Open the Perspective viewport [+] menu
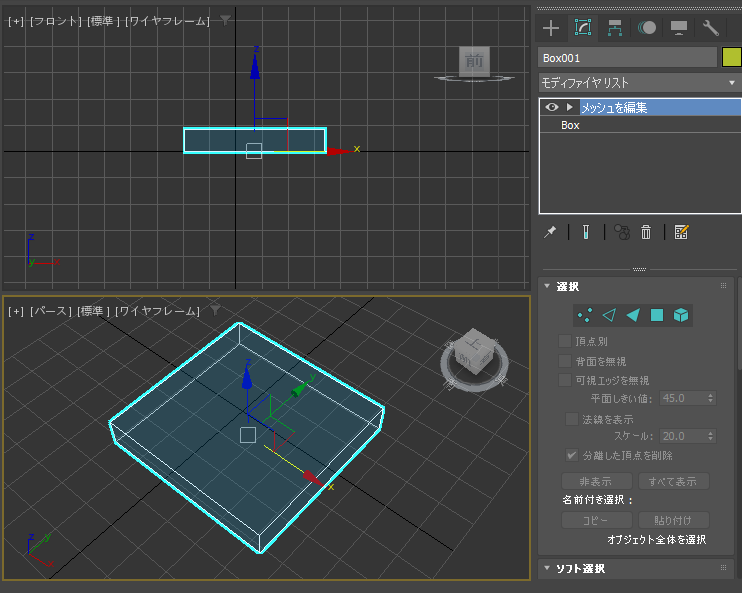Image resolution: width=742 pixels, height=593 pixels. pos(16,311)
